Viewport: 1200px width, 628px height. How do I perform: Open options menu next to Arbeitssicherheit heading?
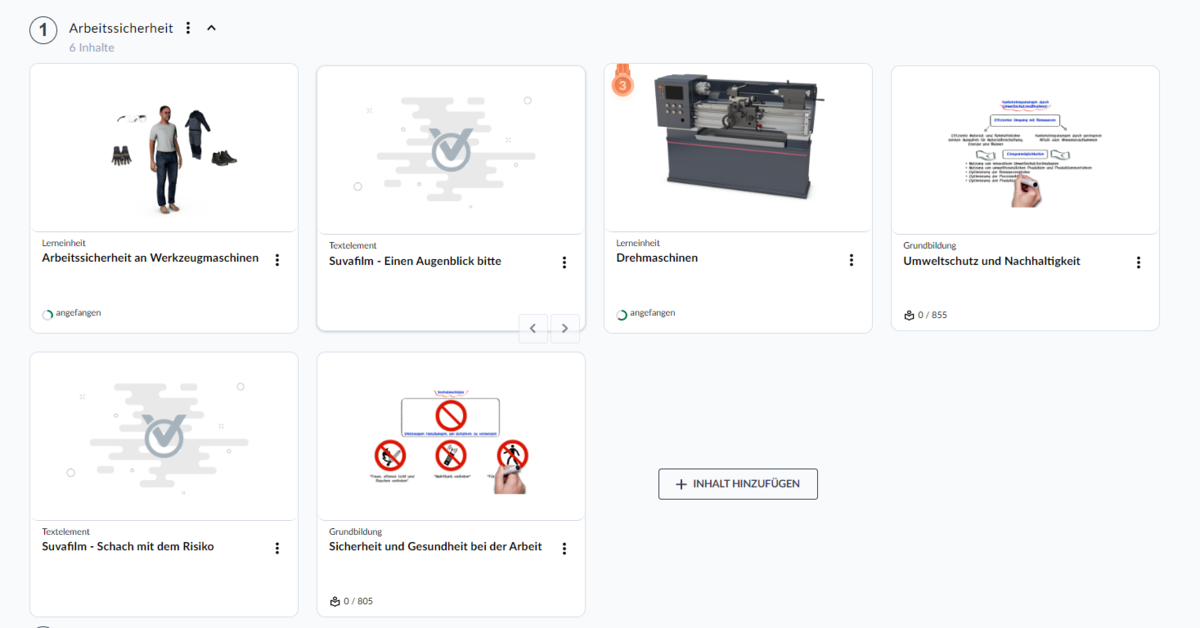188,28
